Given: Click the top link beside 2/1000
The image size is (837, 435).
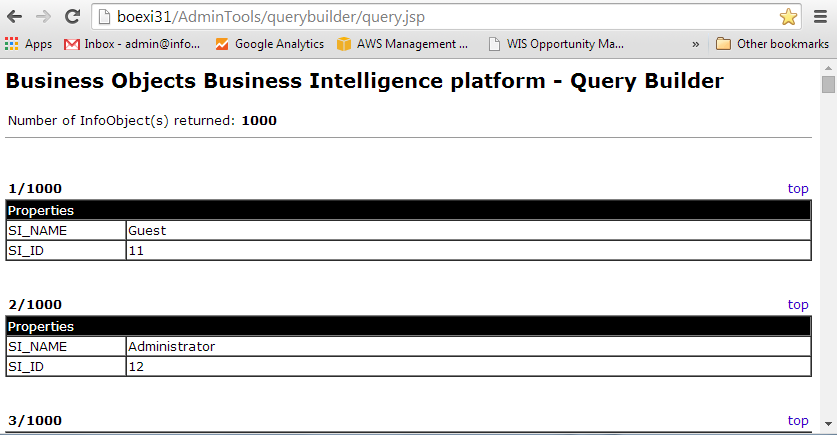Looking at the screenshot, I should (798, 304).
